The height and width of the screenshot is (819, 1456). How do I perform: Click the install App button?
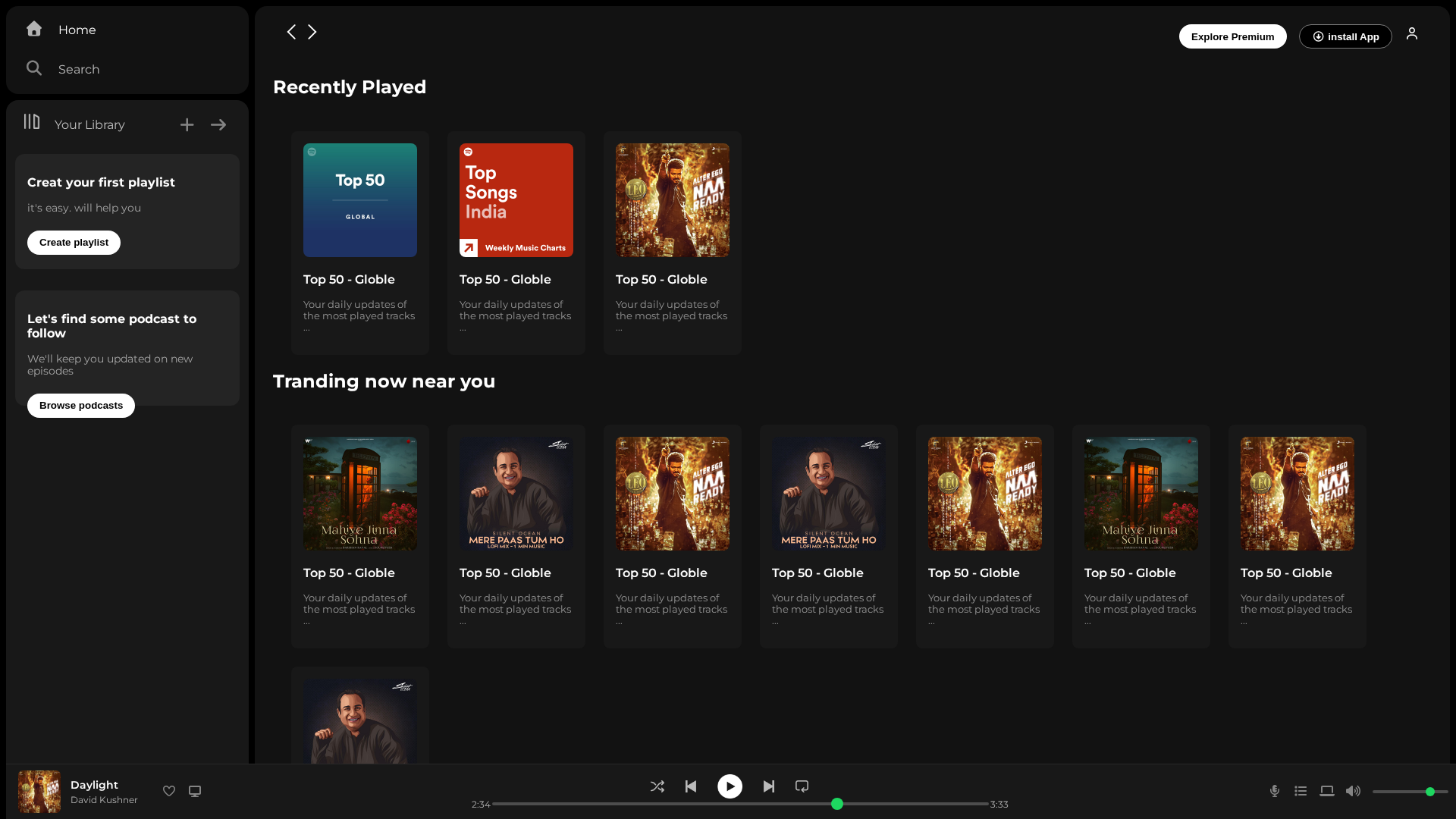[x=1345, y=36]
